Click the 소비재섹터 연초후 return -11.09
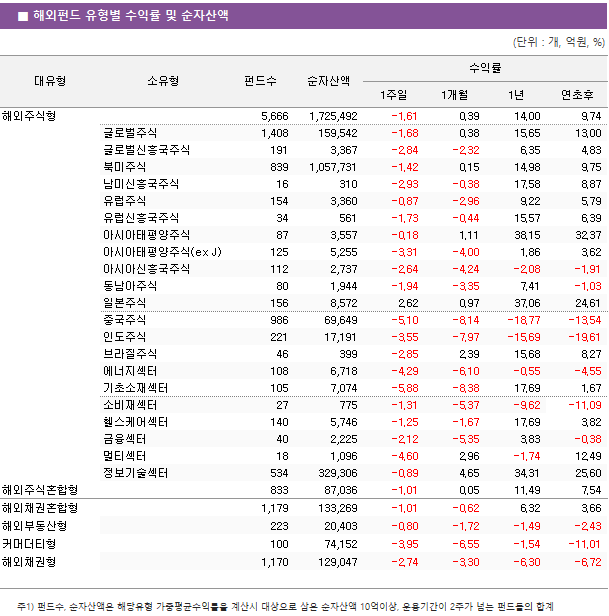The height and width of the screenshot is (616, 609). click(585, 405)
